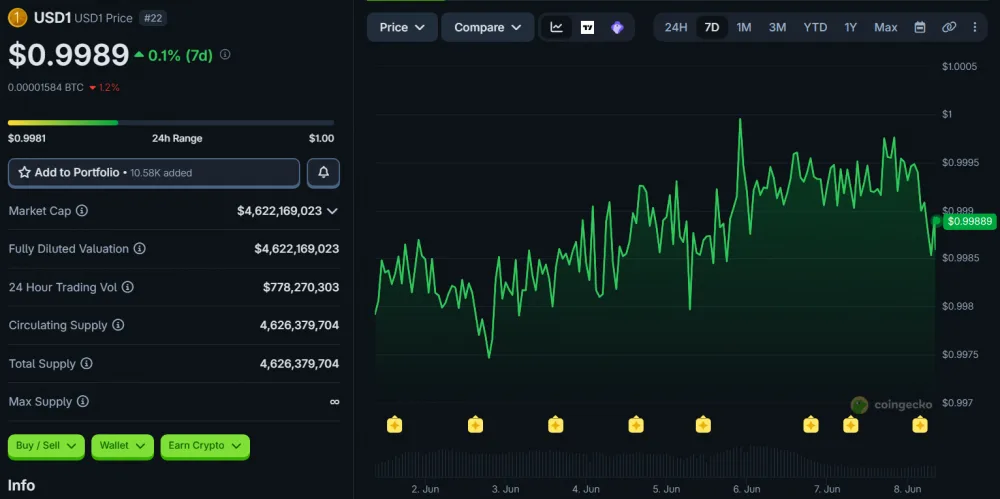Select the 1M time range tab
The height and width of the screenshot is (499, 1000).
(x=744, y=27)
